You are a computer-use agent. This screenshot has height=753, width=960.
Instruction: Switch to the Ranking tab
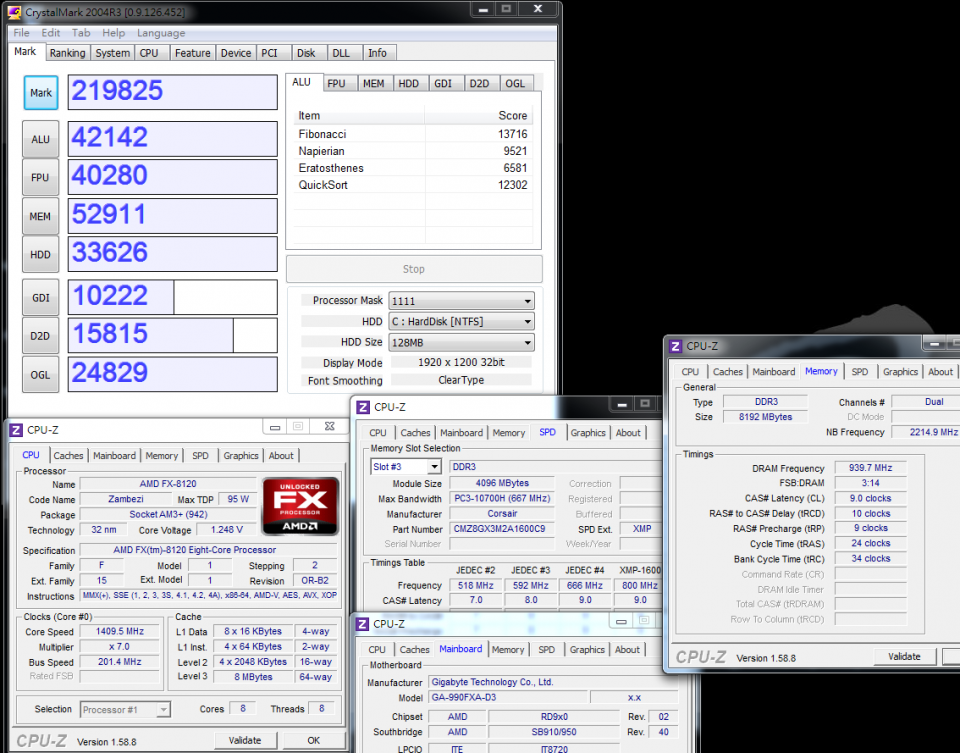tap(67, 53)
